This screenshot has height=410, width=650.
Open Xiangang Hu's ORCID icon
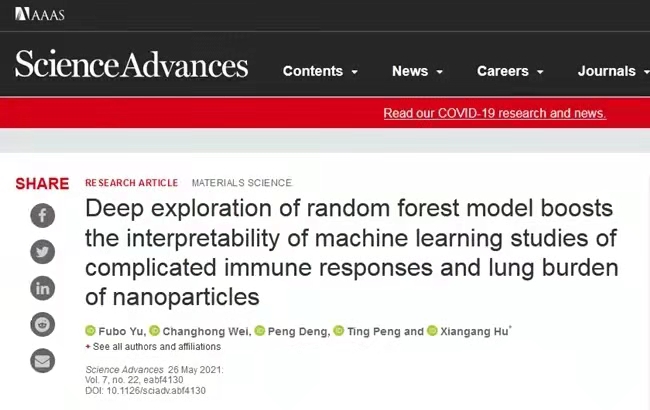[x=432, y=331]
